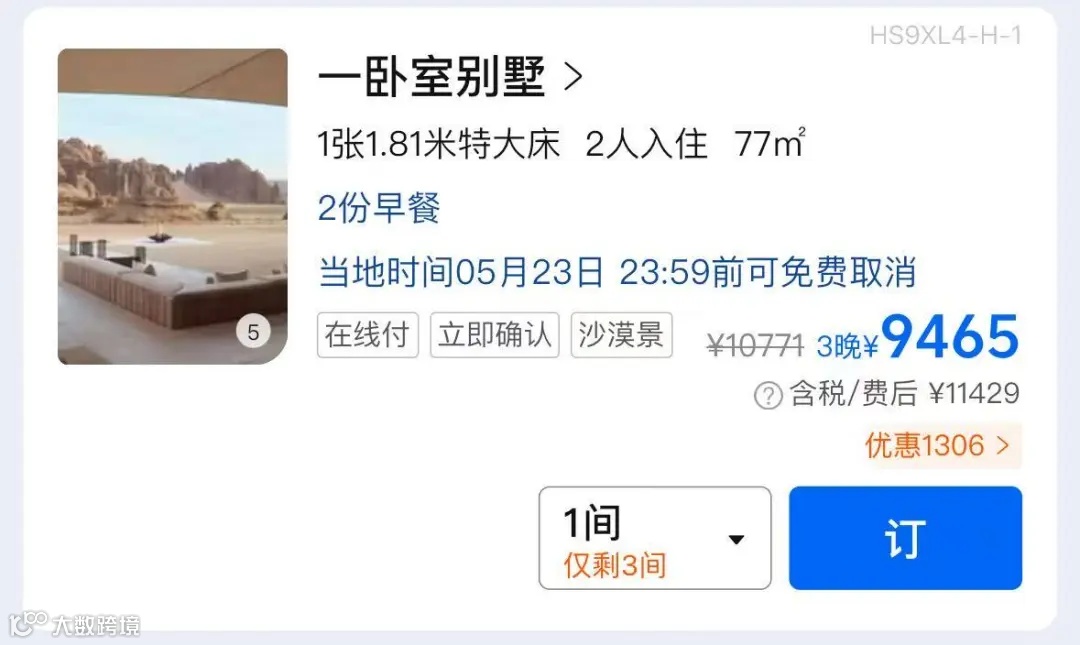Tap the 含税/费后 ¥11429 total line
Viewport: 1080px width, 645px height.
pyautogui.click(x=904, y=394)
